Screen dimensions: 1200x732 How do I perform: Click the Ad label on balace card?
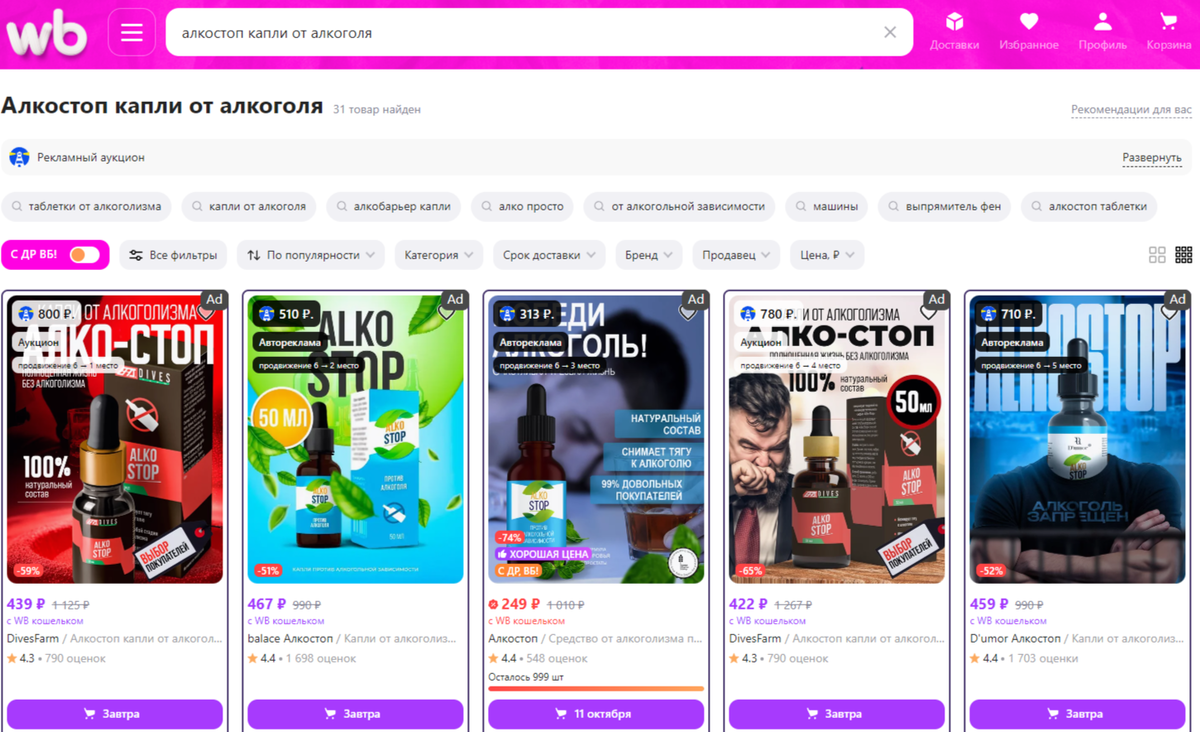pos(455,299)
